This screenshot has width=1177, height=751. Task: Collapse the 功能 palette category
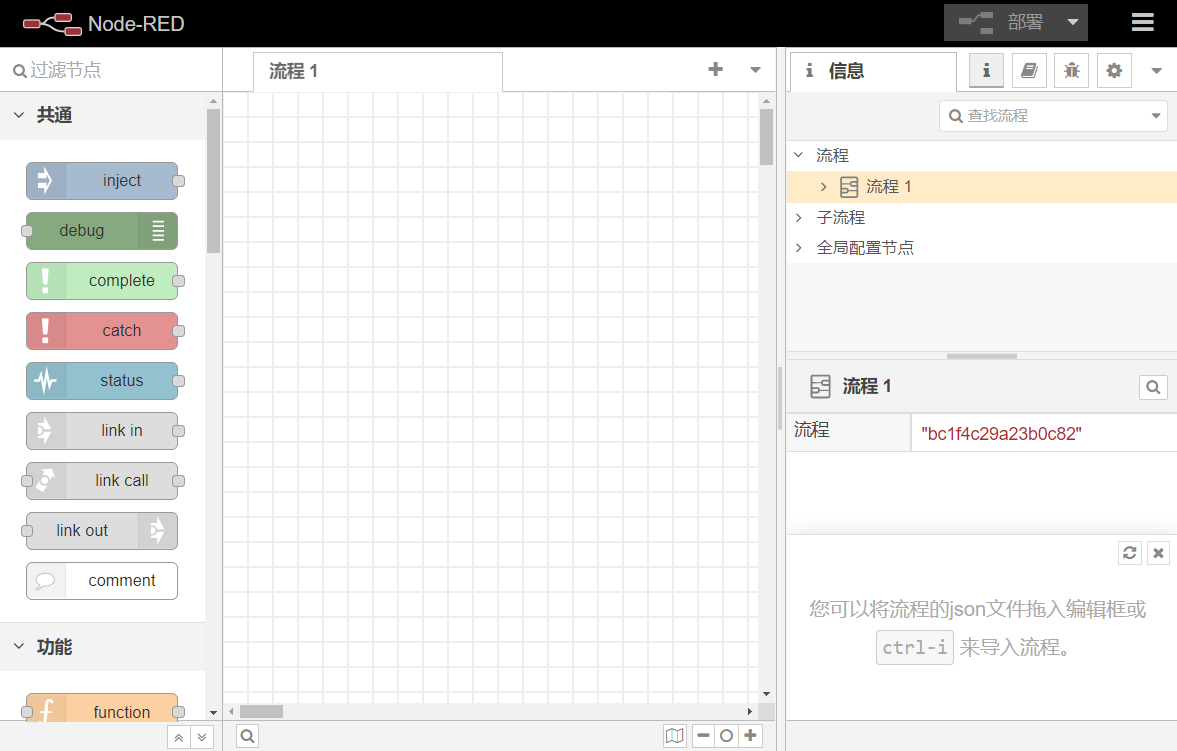click(102, 647)
